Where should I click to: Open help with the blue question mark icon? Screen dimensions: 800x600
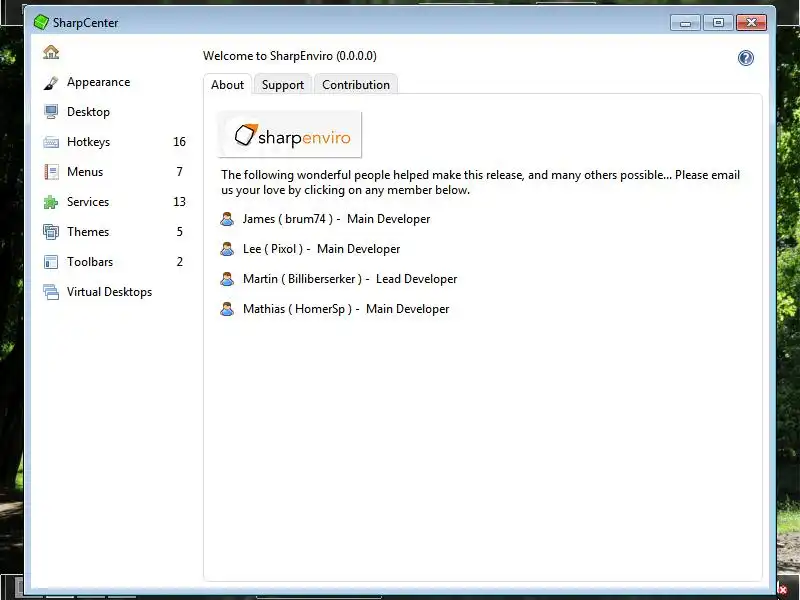pyautogui.click(x=745, y=58)
